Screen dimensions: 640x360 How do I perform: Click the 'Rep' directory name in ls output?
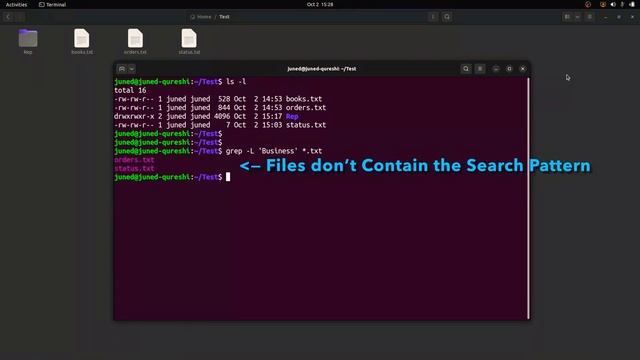click(292, 116)
